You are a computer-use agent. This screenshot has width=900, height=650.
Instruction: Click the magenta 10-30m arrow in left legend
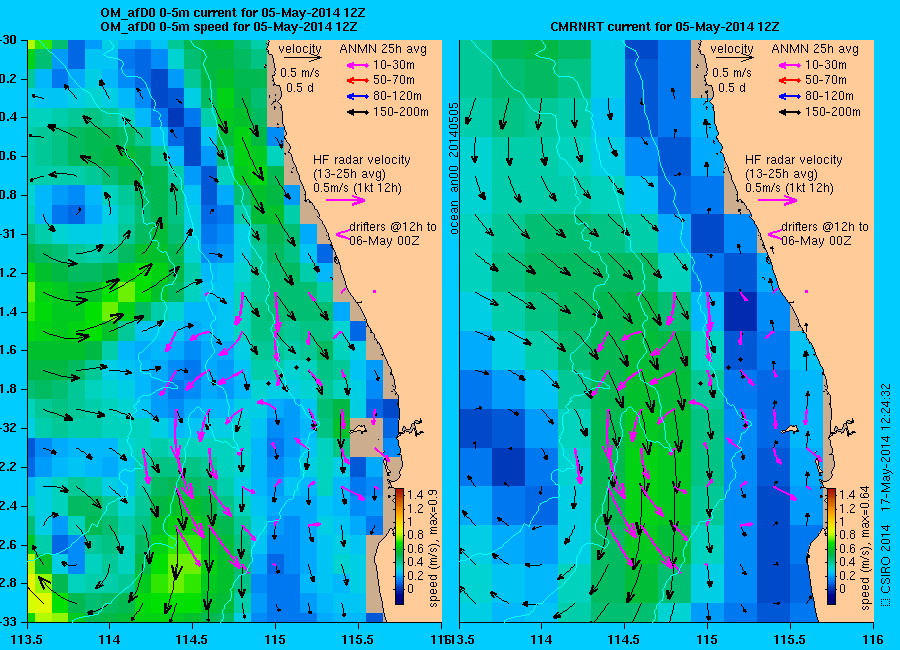tap(358, 65)
